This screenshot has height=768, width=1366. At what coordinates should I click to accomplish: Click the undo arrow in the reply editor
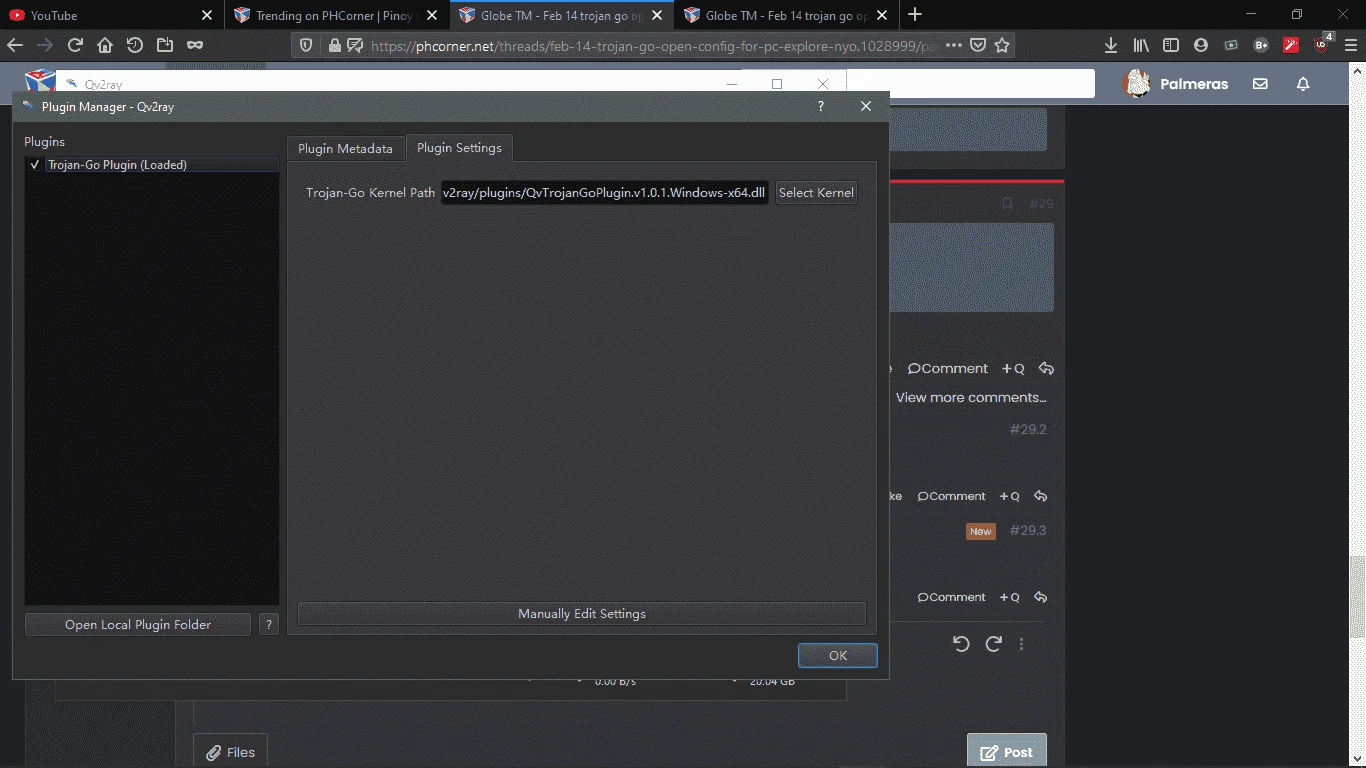point(961,644)
